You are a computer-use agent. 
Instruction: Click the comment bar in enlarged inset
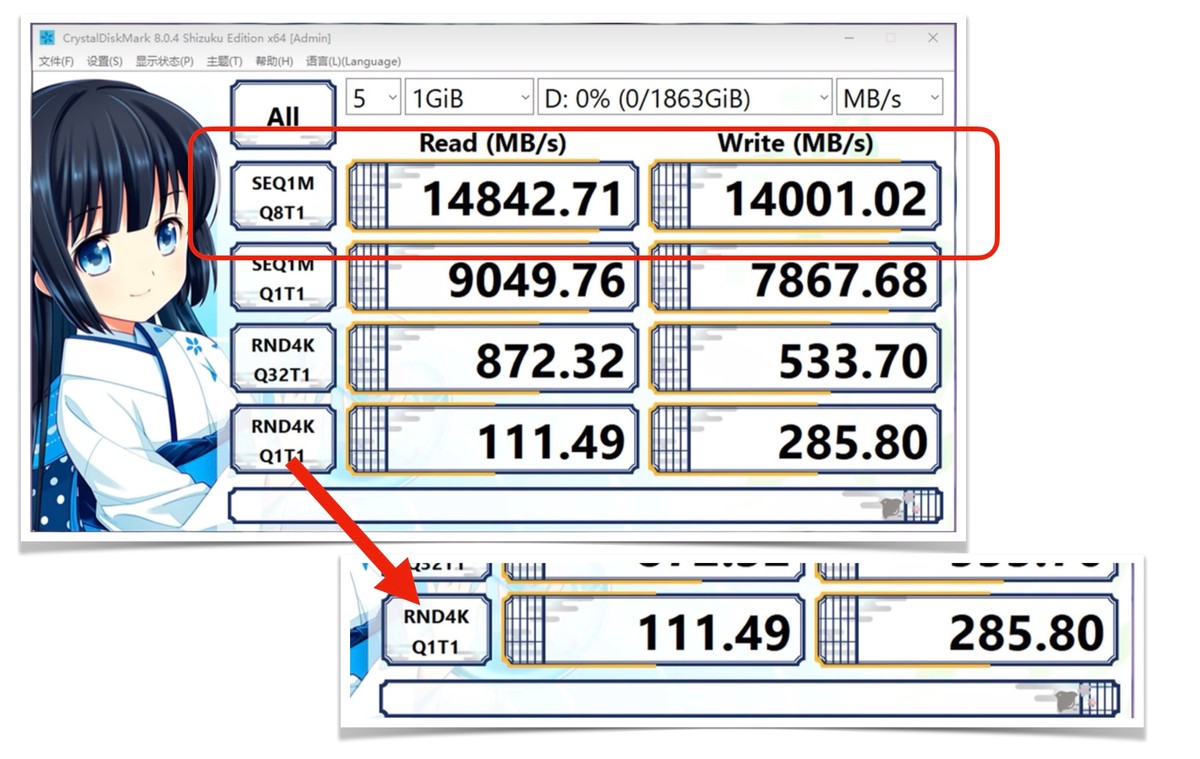(750, 698)
